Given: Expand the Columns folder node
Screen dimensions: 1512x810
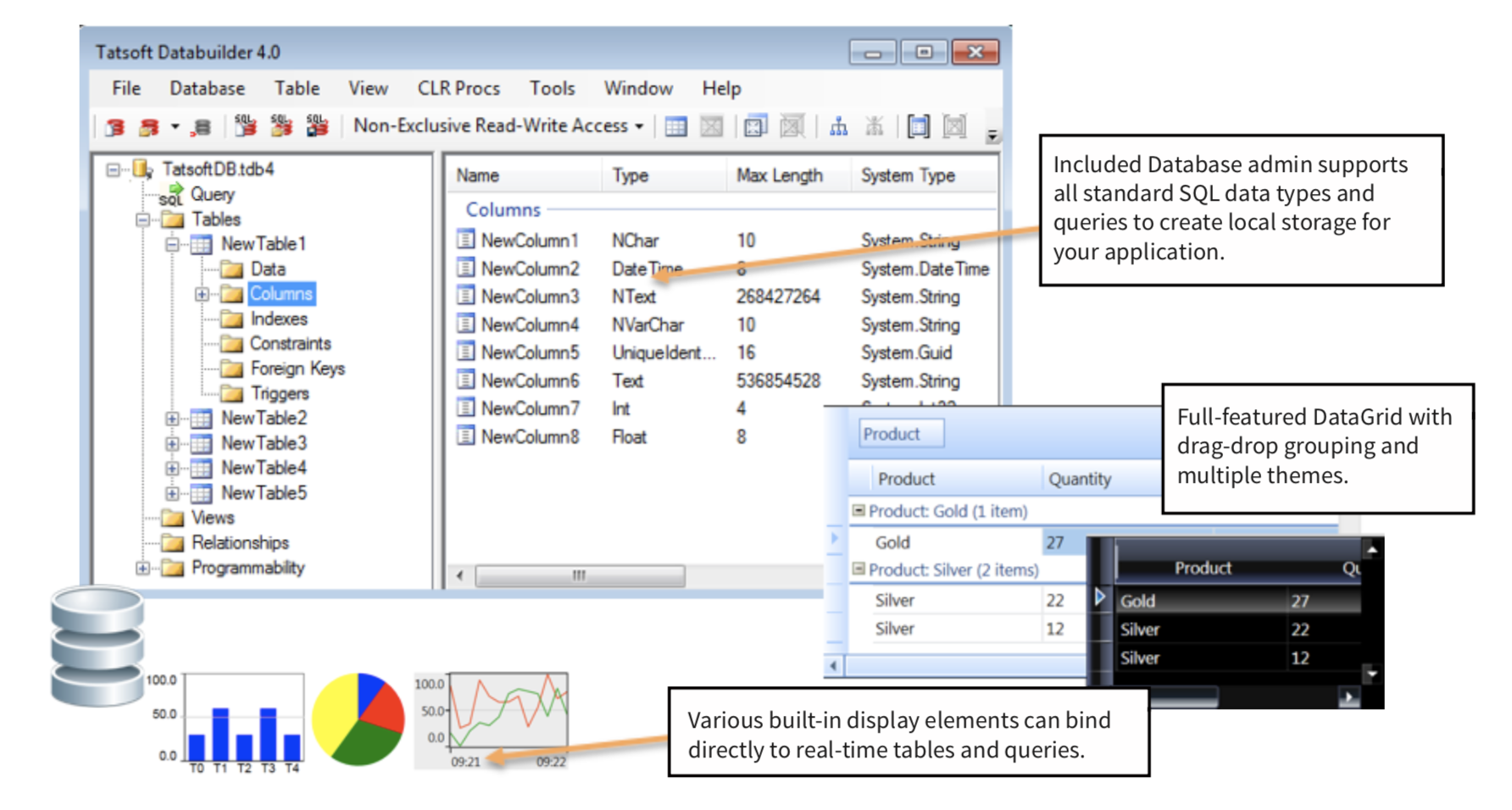Looking at the screenshot, I should (202, 295).
